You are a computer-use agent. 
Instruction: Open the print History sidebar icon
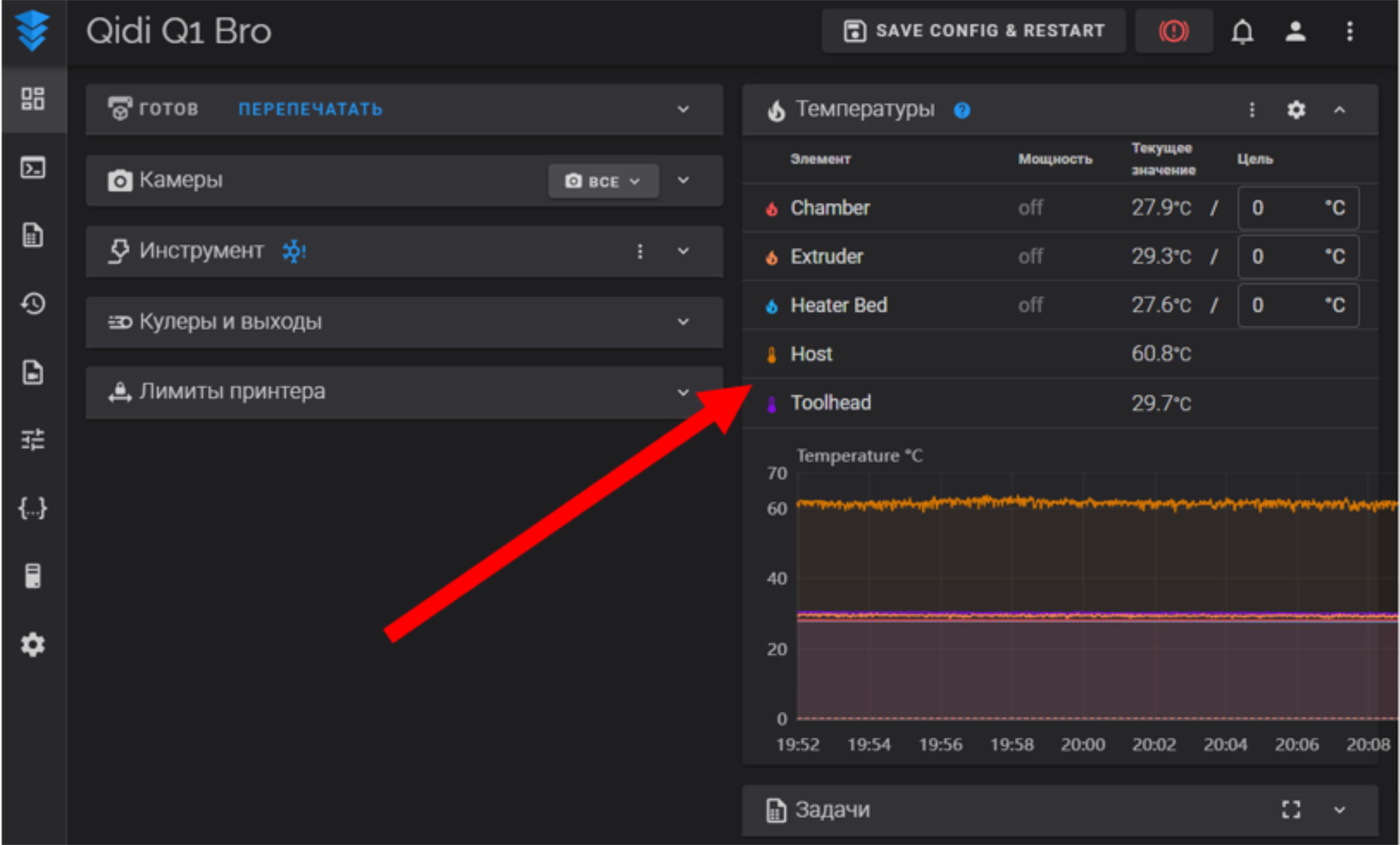(32, 303)
